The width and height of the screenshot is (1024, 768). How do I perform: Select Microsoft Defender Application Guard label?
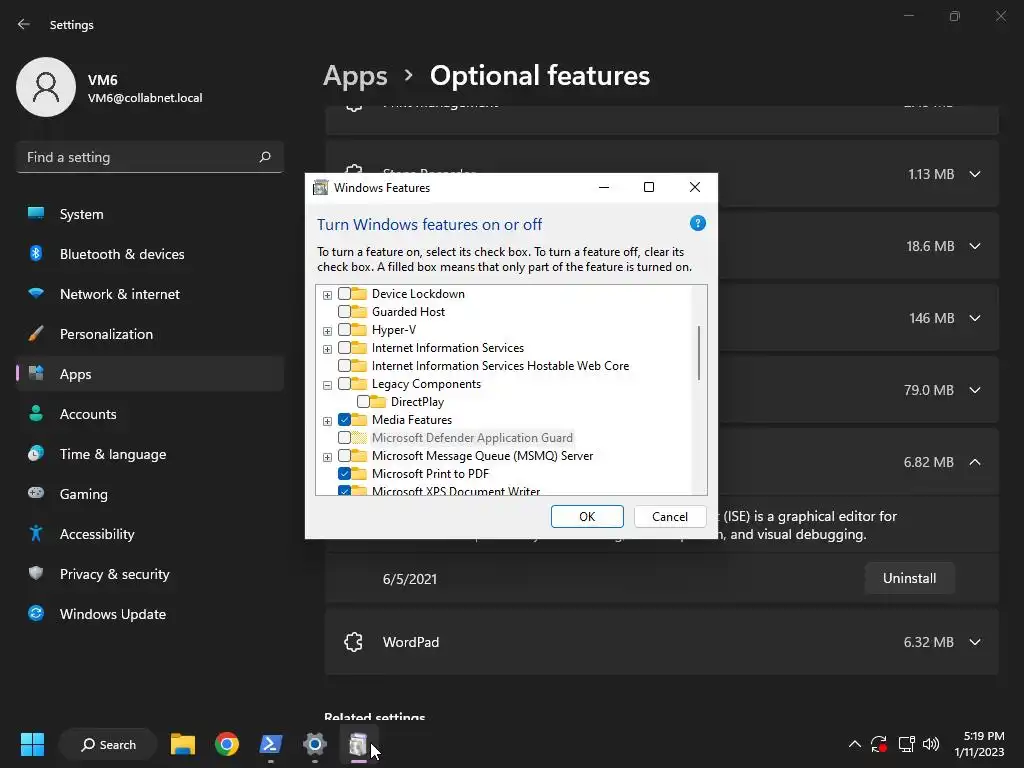pos(472,438)
